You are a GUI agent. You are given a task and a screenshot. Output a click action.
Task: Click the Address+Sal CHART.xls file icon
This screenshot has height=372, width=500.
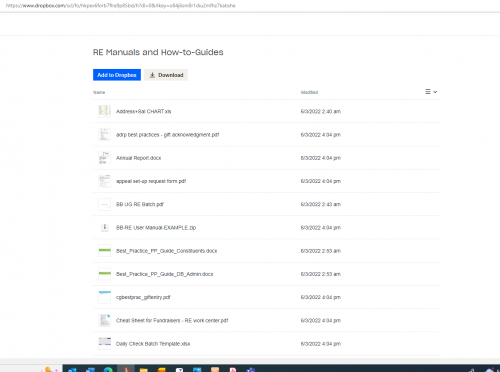pyautogui.click(x=104, y=111)
